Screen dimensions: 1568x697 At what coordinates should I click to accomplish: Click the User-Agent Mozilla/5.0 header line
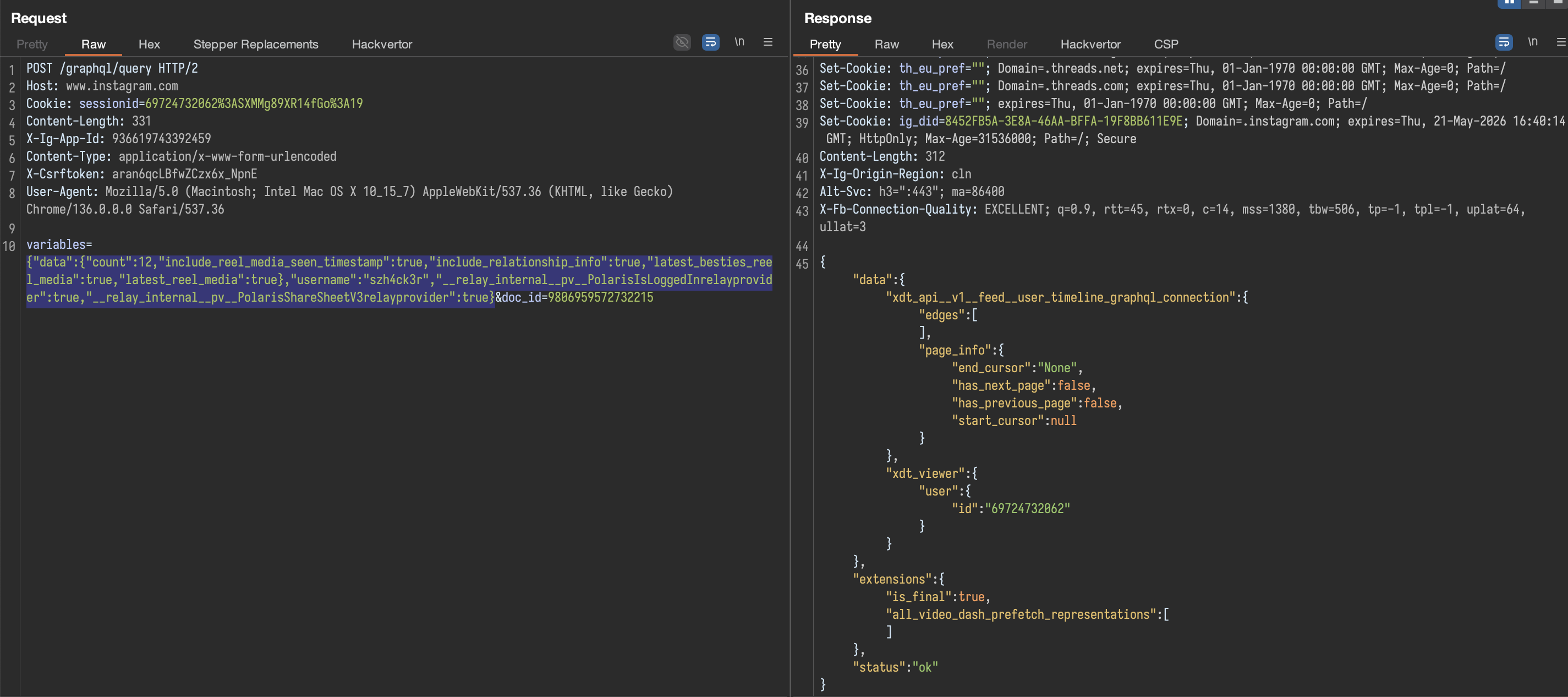[x=349, y=192]
